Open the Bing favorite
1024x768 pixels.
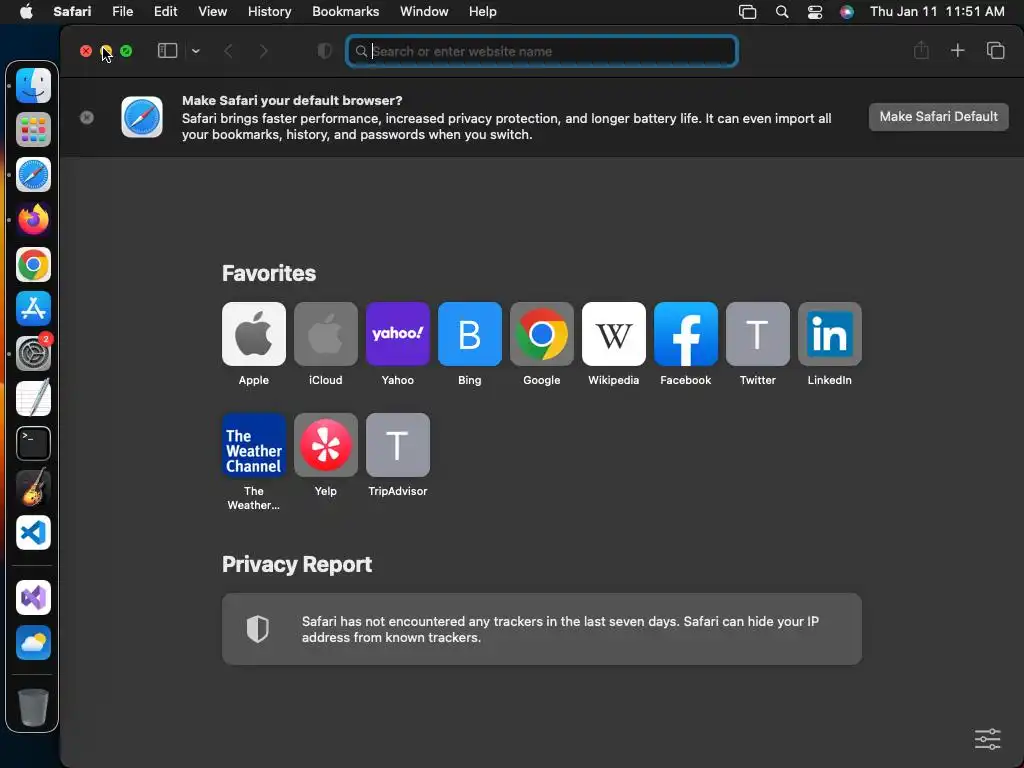[x=470, y=334]
